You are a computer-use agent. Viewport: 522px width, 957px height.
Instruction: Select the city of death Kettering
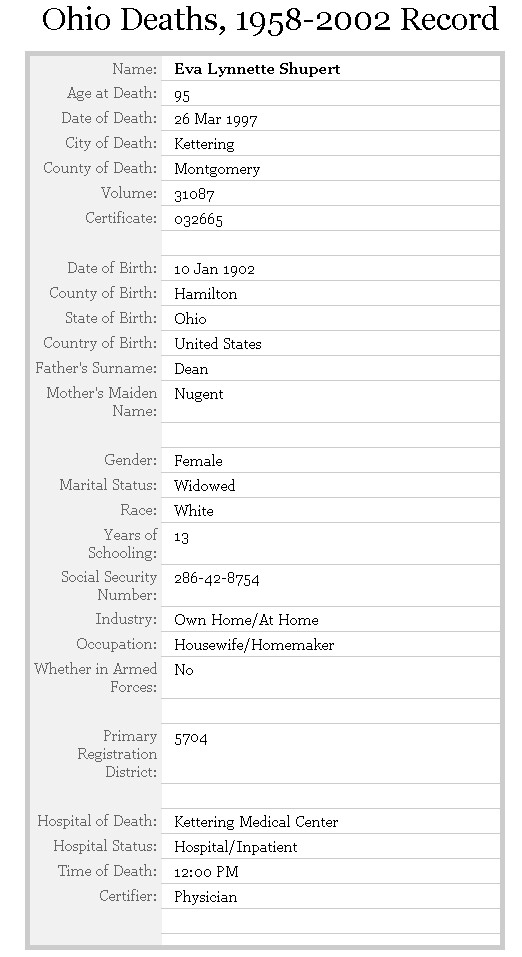[x=204, y=144]
